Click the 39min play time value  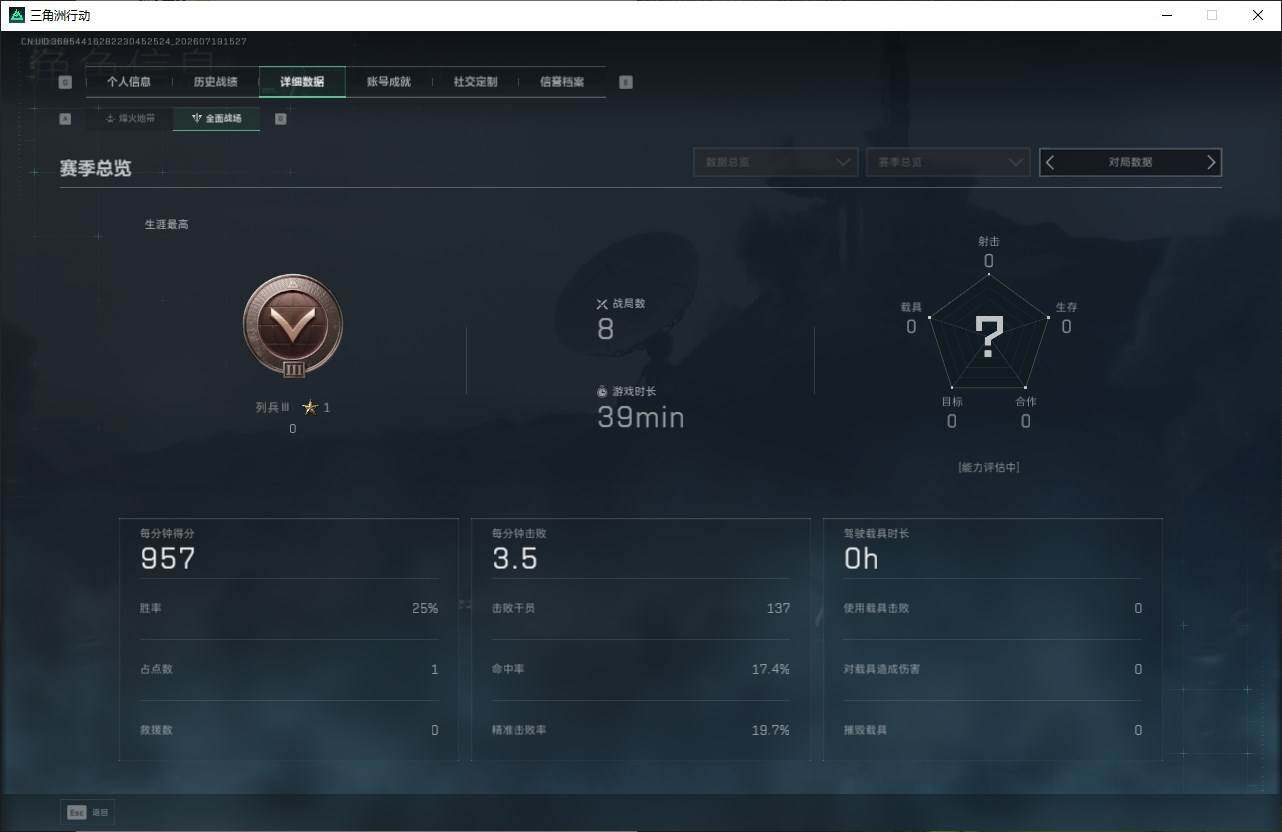tap(641, 417)
